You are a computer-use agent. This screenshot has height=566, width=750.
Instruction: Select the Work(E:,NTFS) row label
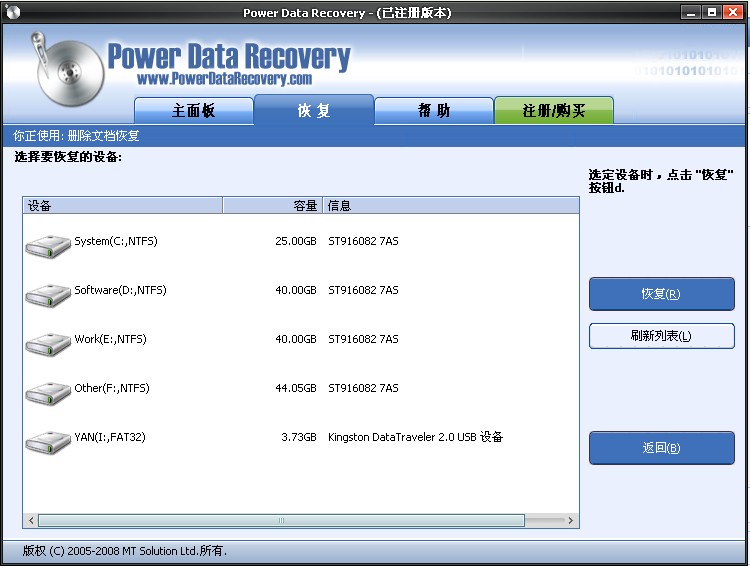coord(110,339)
